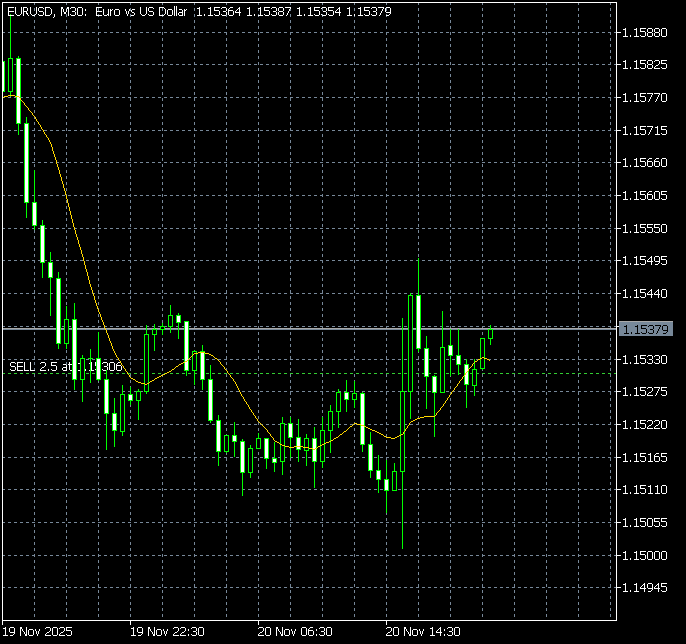Click the 19 Nov 2025 time axis label

point(38,632)
